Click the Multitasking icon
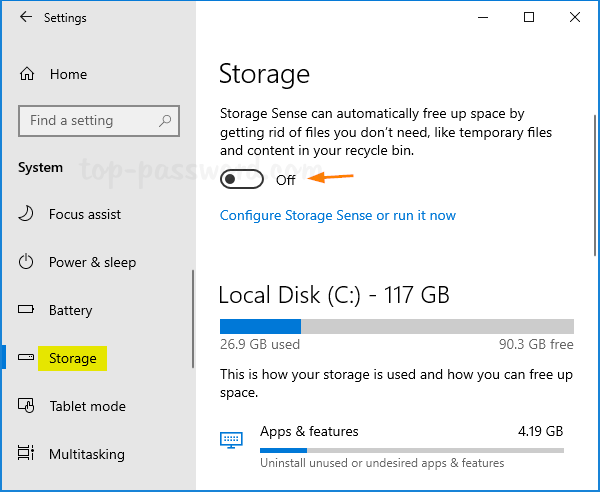The height and width of the screenshot is (492, 600). tap(27, 454)
